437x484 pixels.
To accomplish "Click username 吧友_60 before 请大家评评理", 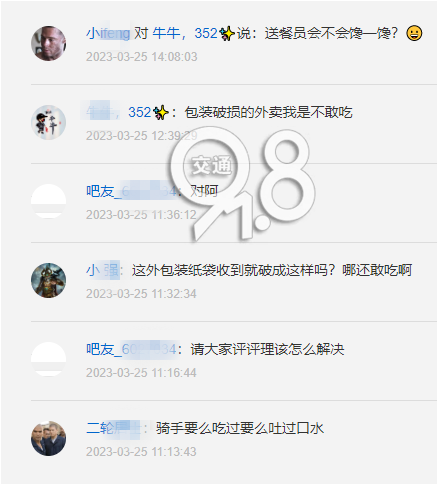I will (x=131, y=349).
